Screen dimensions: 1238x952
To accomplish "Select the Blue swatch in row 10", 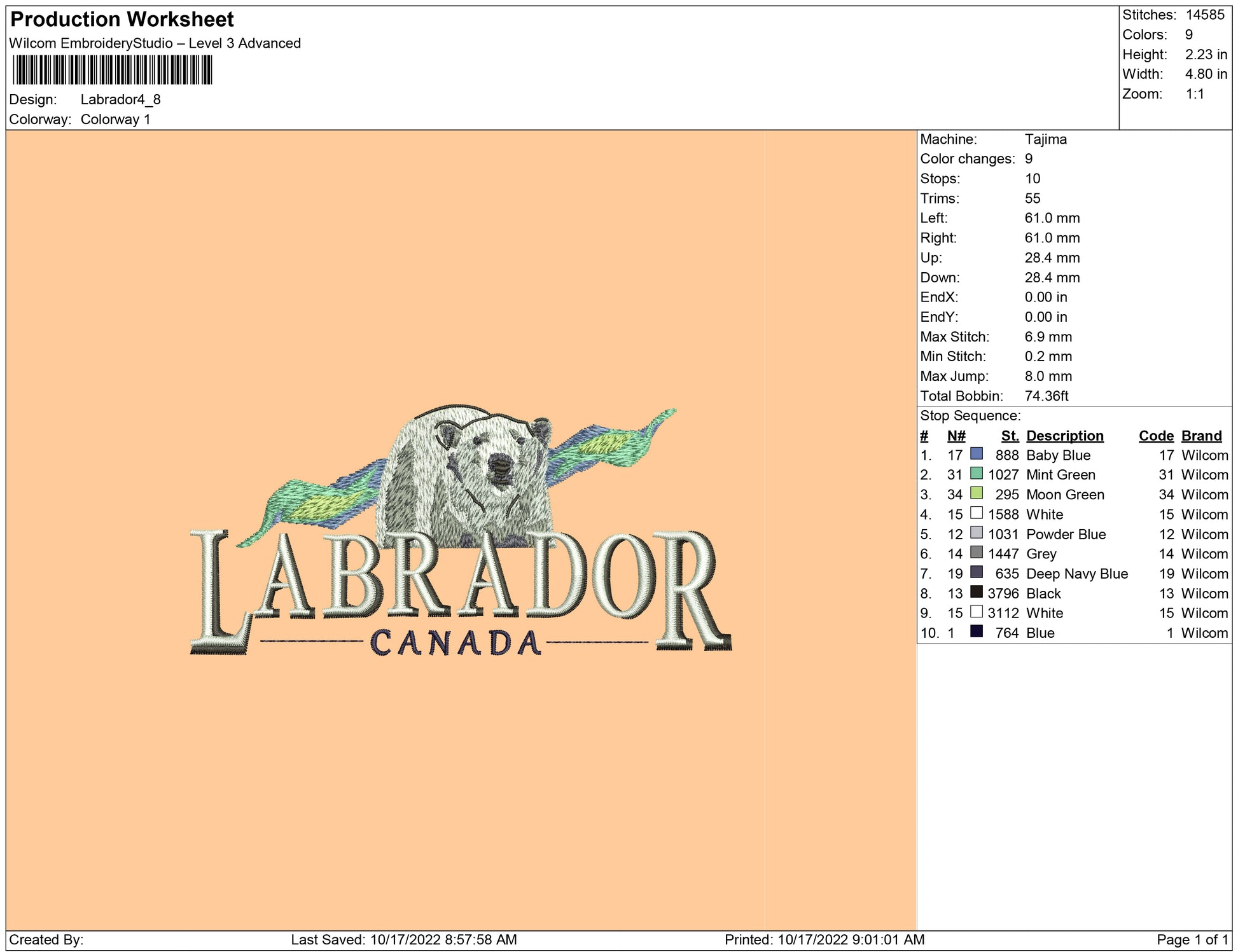I will click(x=976, y=631).
